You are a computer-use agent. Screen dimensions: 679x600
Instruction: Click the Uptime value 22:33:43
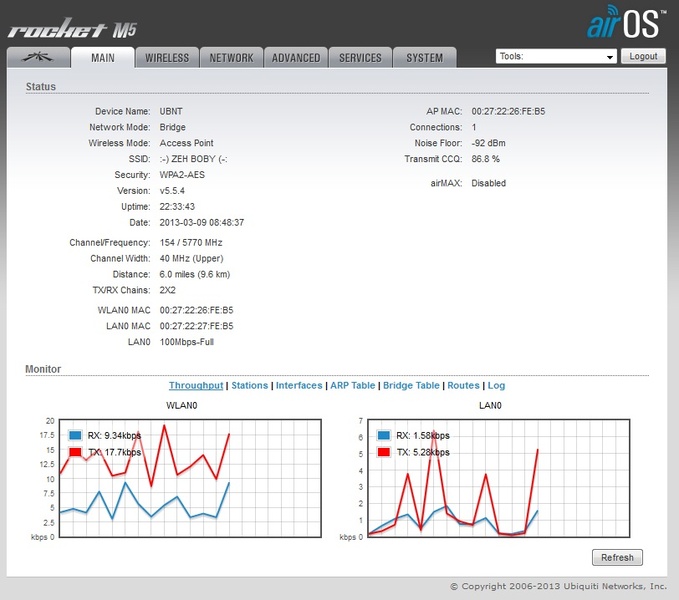tap(177, 206)
